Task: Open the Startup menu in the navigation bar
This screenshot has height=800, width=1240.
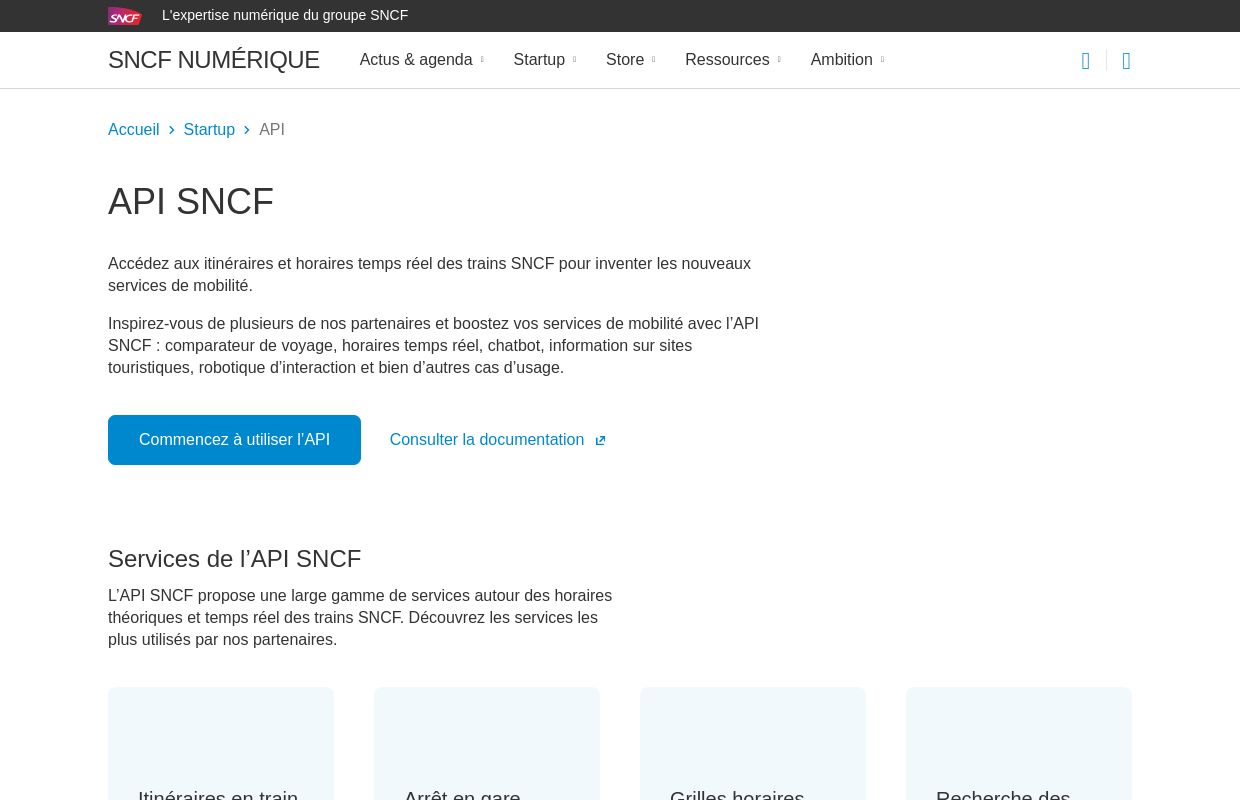Action: (x=545, y=60)
